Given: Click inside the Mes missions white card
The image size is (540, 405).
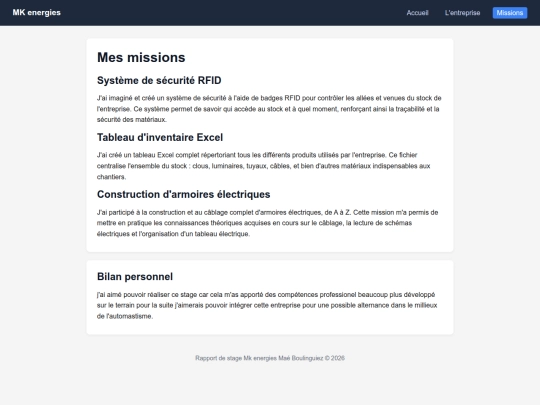Looking at the screenshot, I should [x=270, y=145].
